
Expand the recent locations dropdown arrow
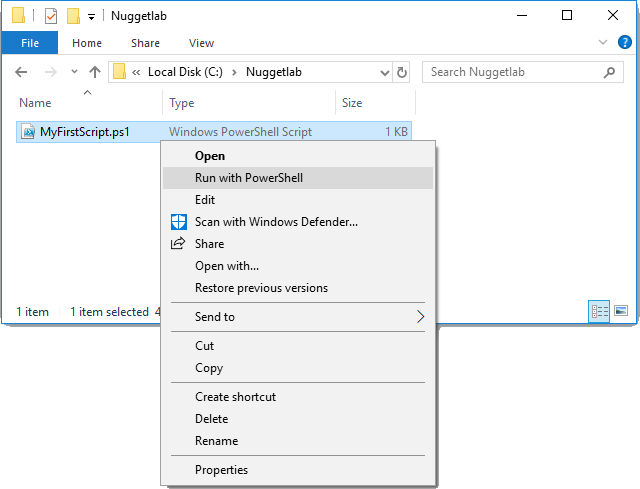point(74,72)
